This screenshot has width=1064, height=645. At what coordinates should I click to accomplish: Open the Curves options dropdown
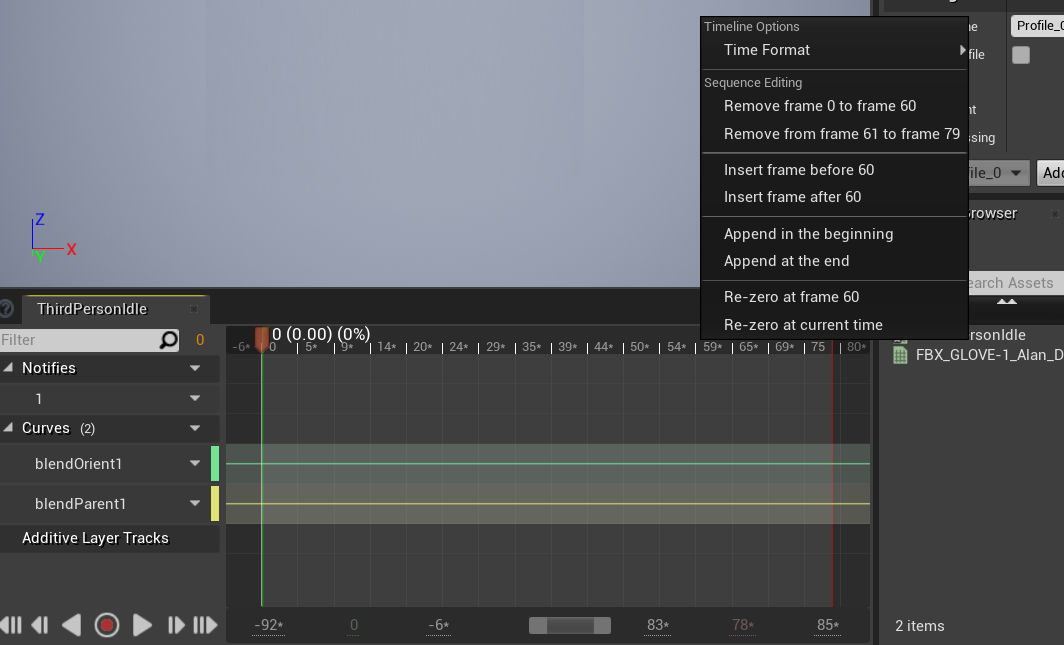195,428
